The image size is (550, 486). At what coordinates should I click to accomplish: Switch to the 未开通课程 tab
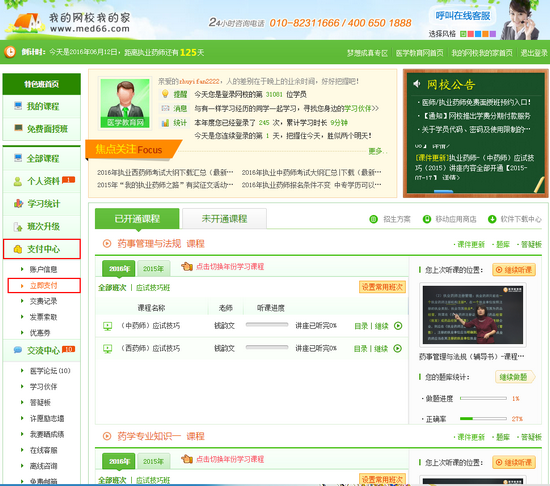pos(224,219)
